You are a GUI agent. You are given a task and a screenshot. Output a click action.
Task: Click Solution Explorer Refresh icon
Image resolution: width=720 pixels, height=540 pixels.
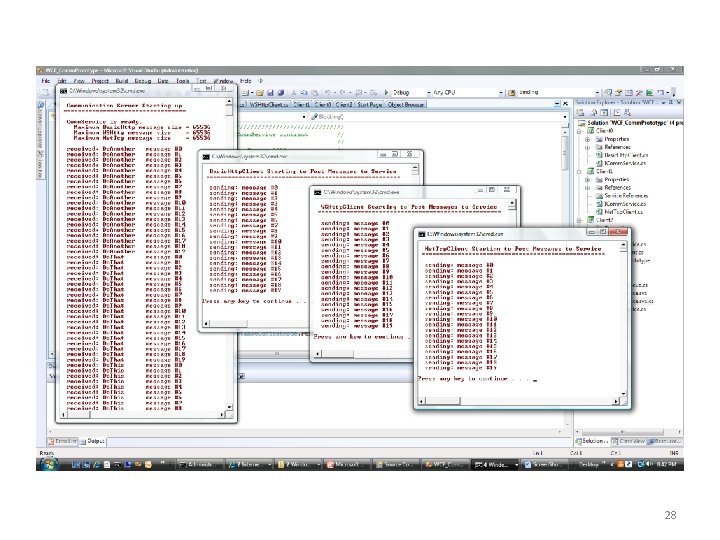(605, 112)
